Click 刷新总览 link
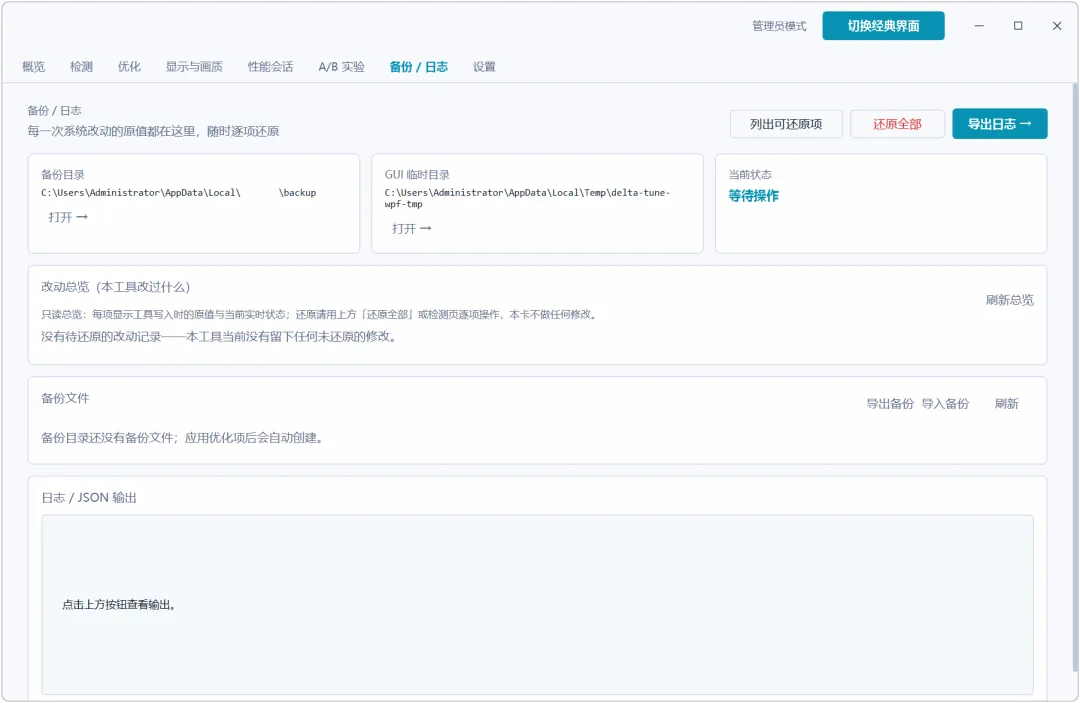The height and width of the screenshot is (703, 1080). [x=1009, y=300]
